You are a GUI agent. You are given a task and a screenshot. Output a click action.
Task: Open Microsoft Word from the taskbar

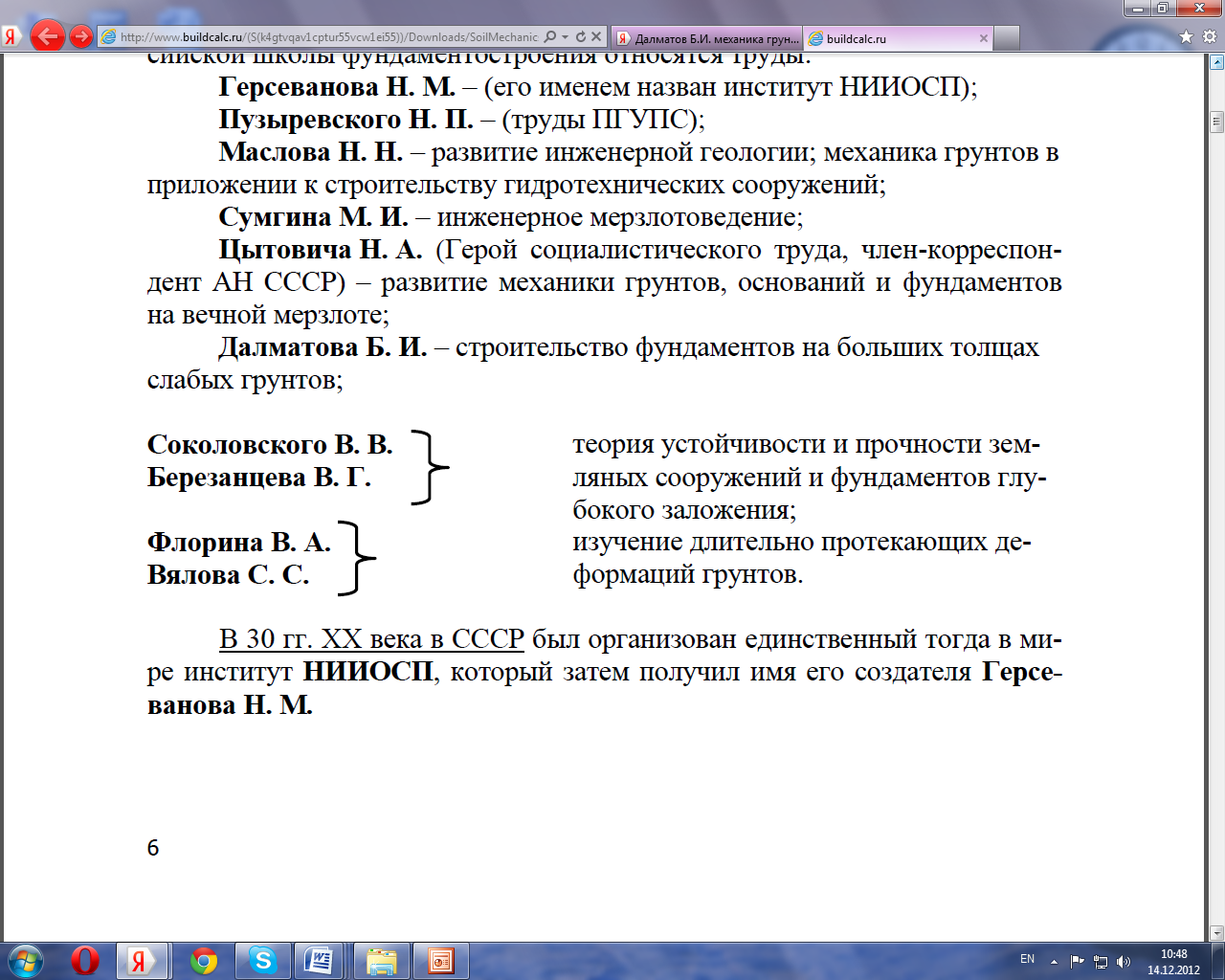[x=319, y=961]
